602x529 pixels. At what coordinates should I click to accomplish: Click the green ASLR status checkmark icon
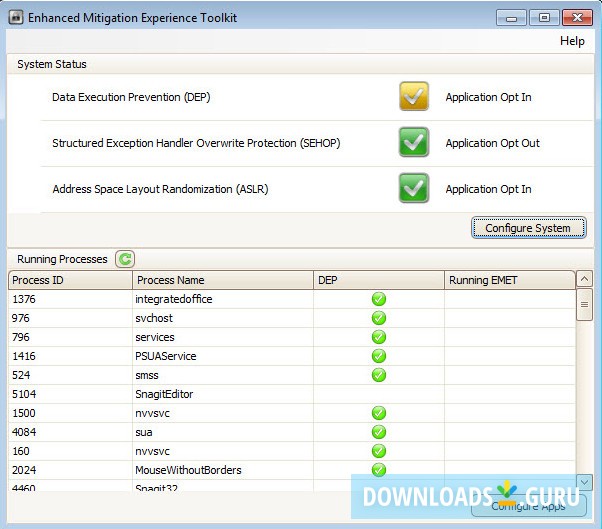413,188
